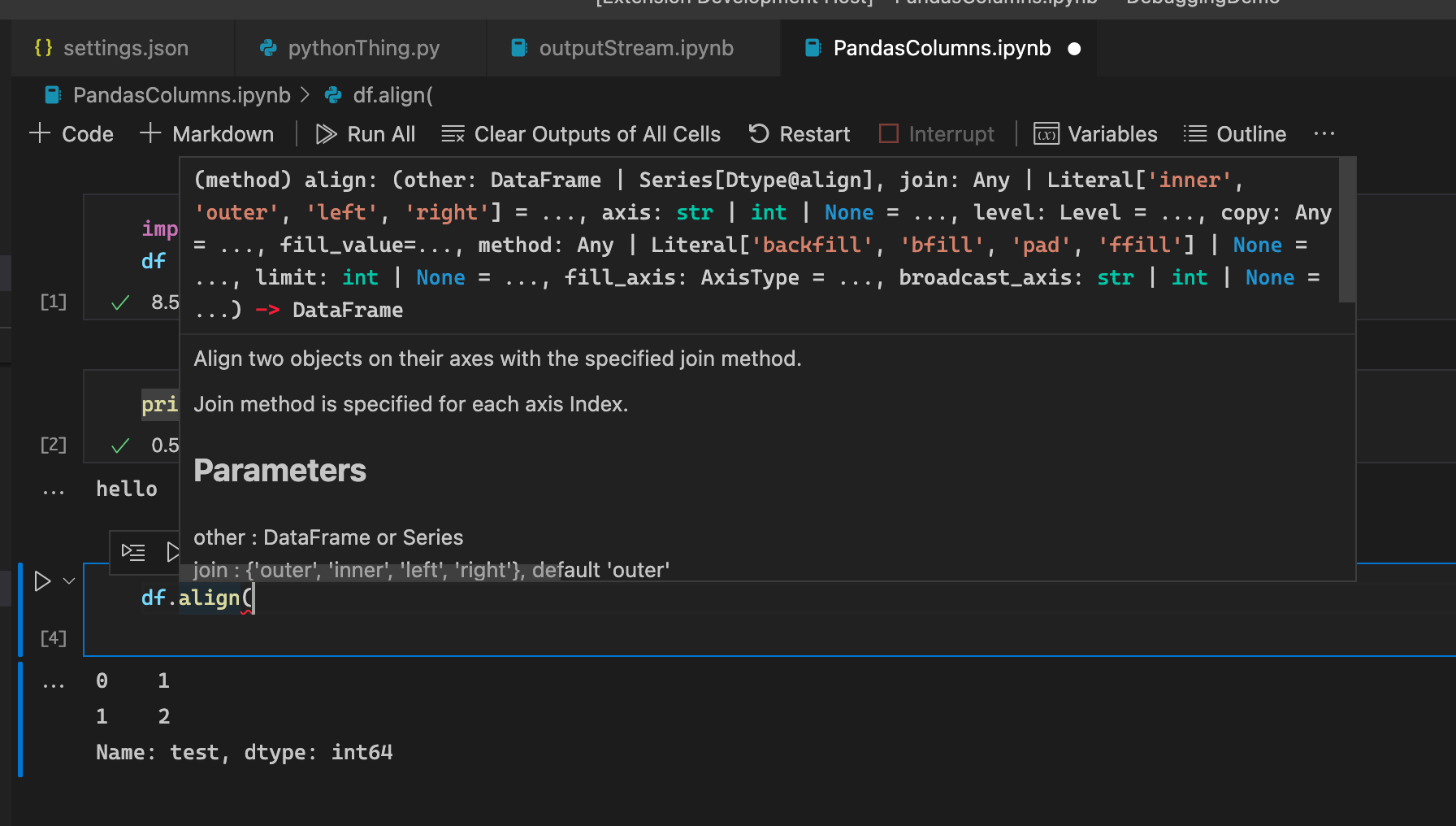
Task: Expand the collapsed output above hello
Action: (x=54, y=489)
